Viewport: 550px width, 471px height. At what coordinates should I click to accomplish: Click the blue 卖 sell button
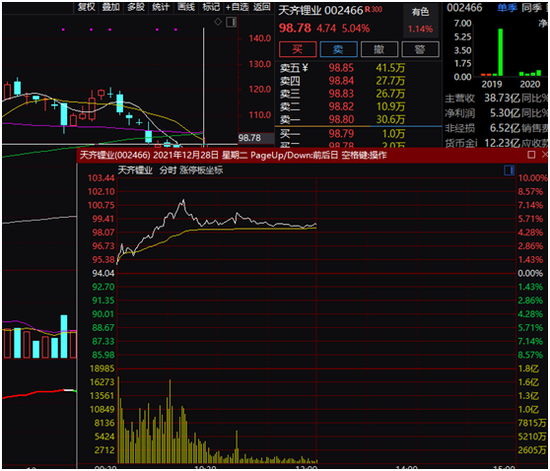[x=338, y=49]
